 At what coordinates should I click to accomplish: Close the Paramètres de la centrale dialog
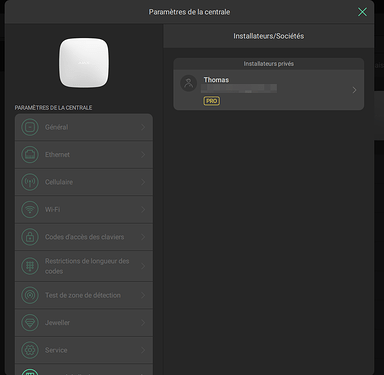coord(362,12)
